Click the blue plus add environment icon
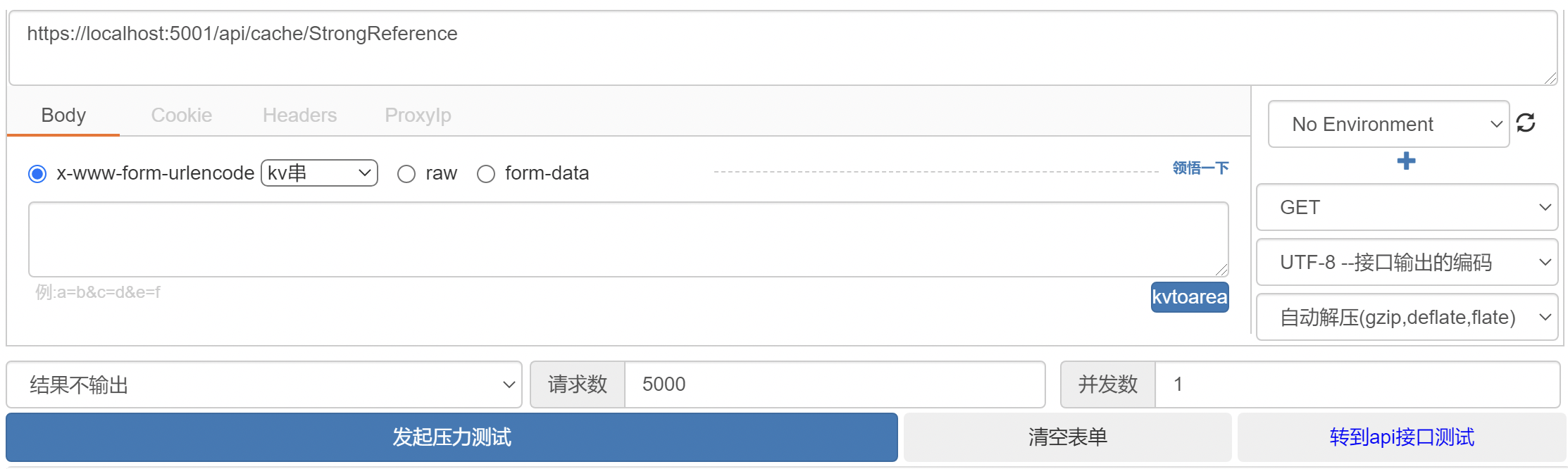Screen dimensions: 1568x469 [1406, 161]
